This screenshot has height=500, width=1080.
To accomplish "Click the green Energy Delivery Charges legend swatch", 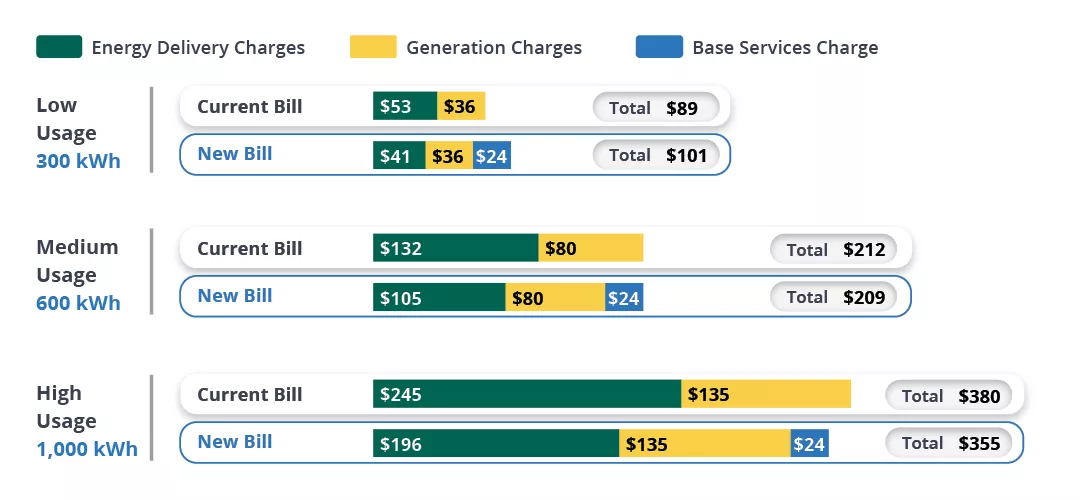I will click(59, 47).
